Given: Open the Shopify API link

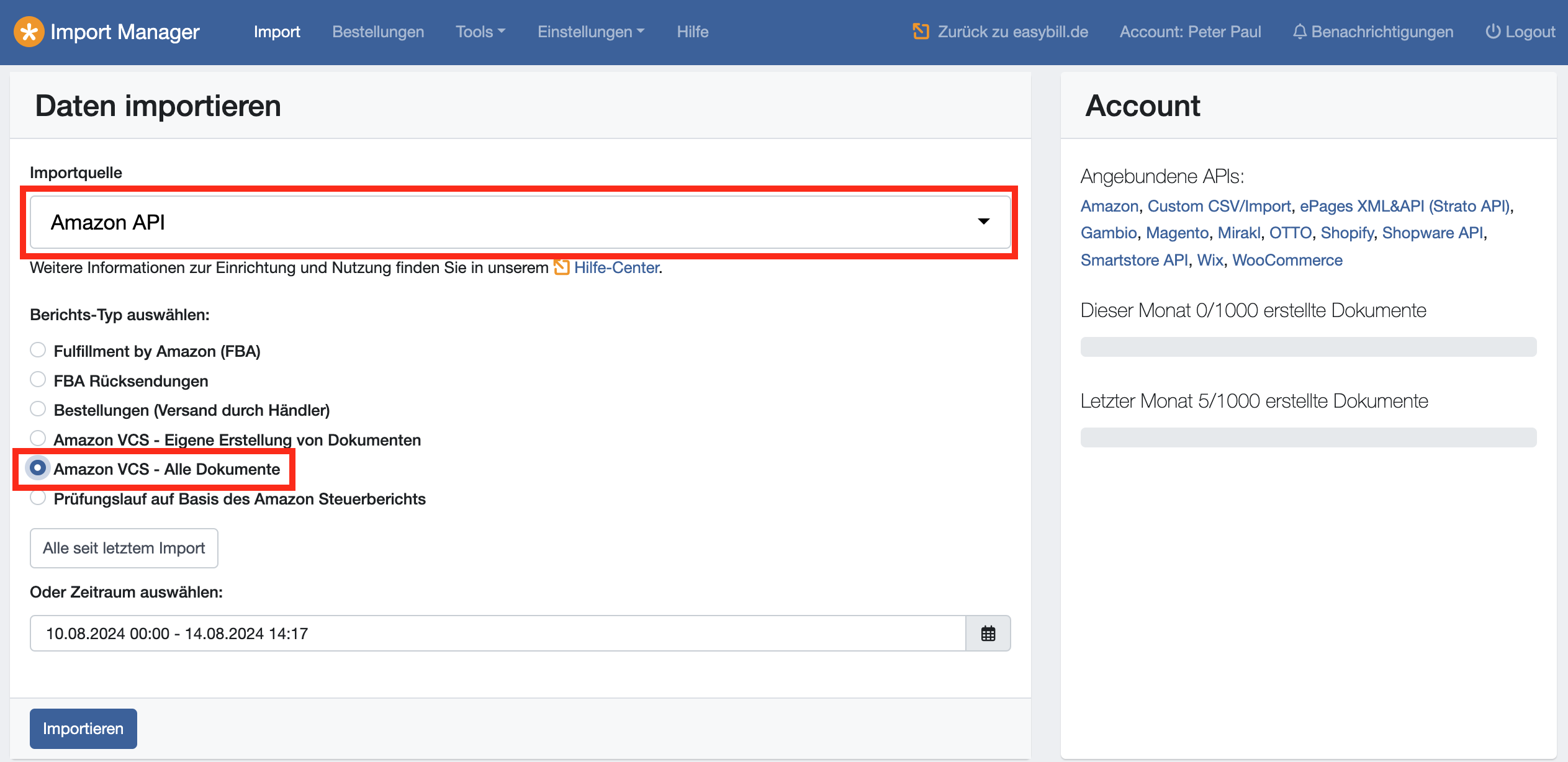Looking at the screenshot, I should (1347, 233).
